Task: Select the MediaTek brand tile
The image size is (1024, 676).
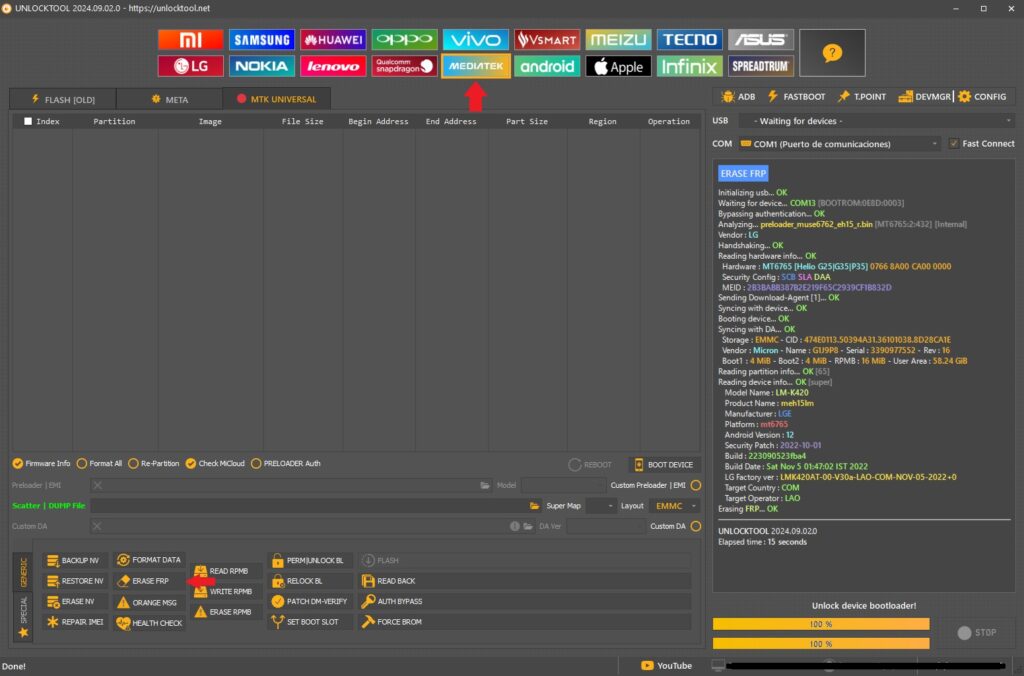Action: [x=476, y=66]
